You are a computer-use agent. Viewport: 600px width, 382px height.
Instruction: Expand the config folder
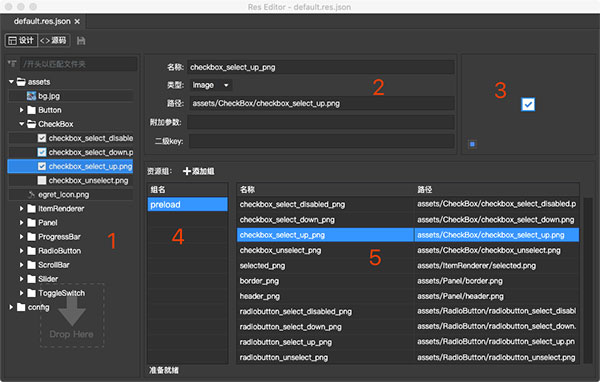pos(11,307)
